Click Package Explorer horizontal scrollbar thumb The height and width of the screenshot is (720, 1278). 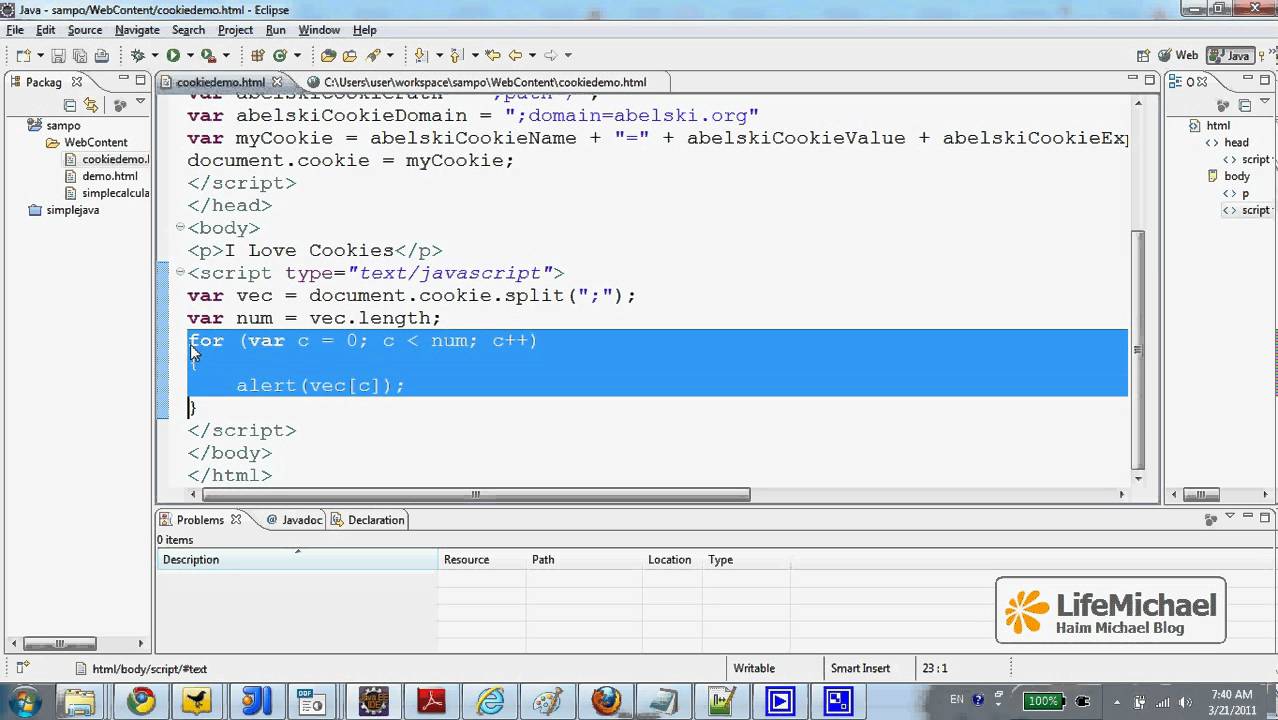tap(61, 644)
